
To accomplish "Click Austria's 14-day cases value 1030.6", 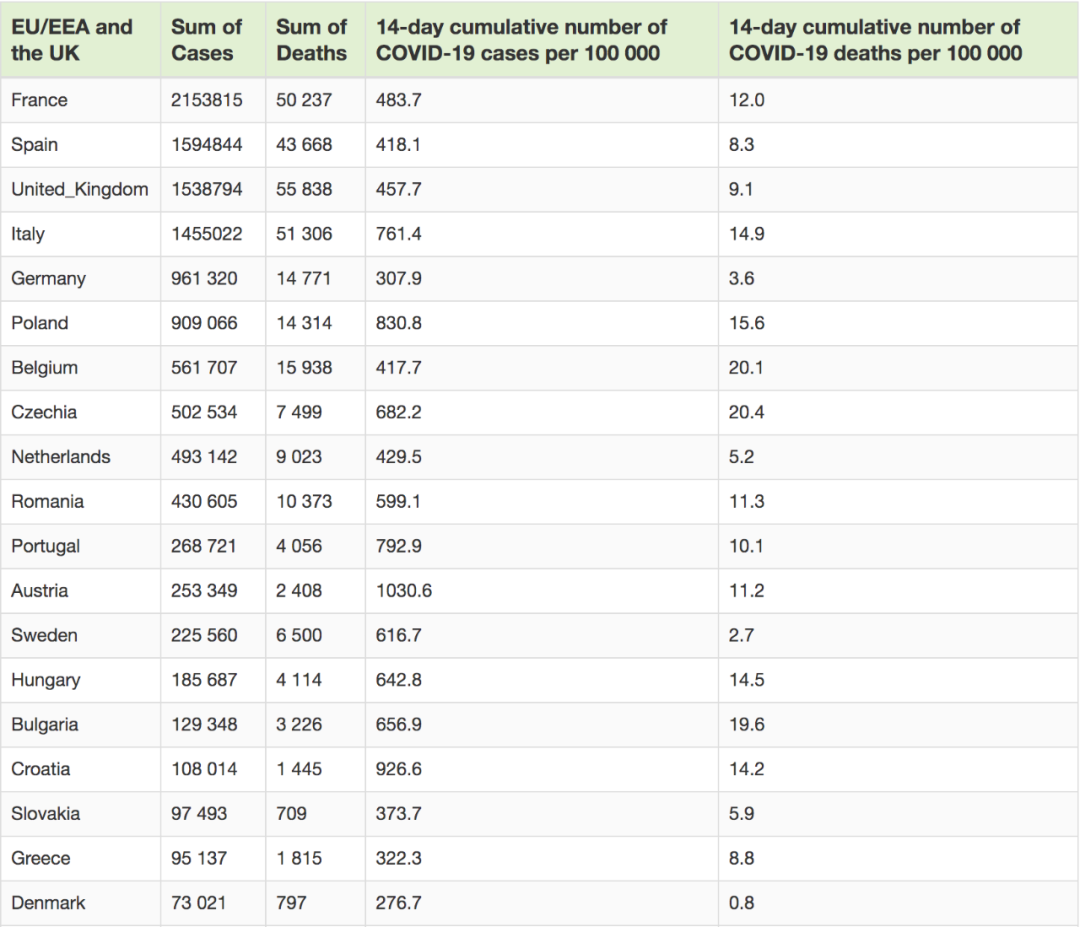I will [404, 591].
